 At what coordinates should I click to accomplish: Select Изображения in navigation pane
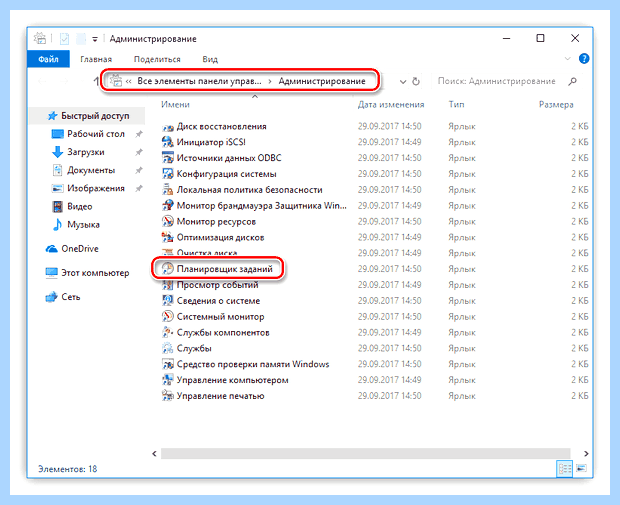pyautogui.click(x=96, y=189)
